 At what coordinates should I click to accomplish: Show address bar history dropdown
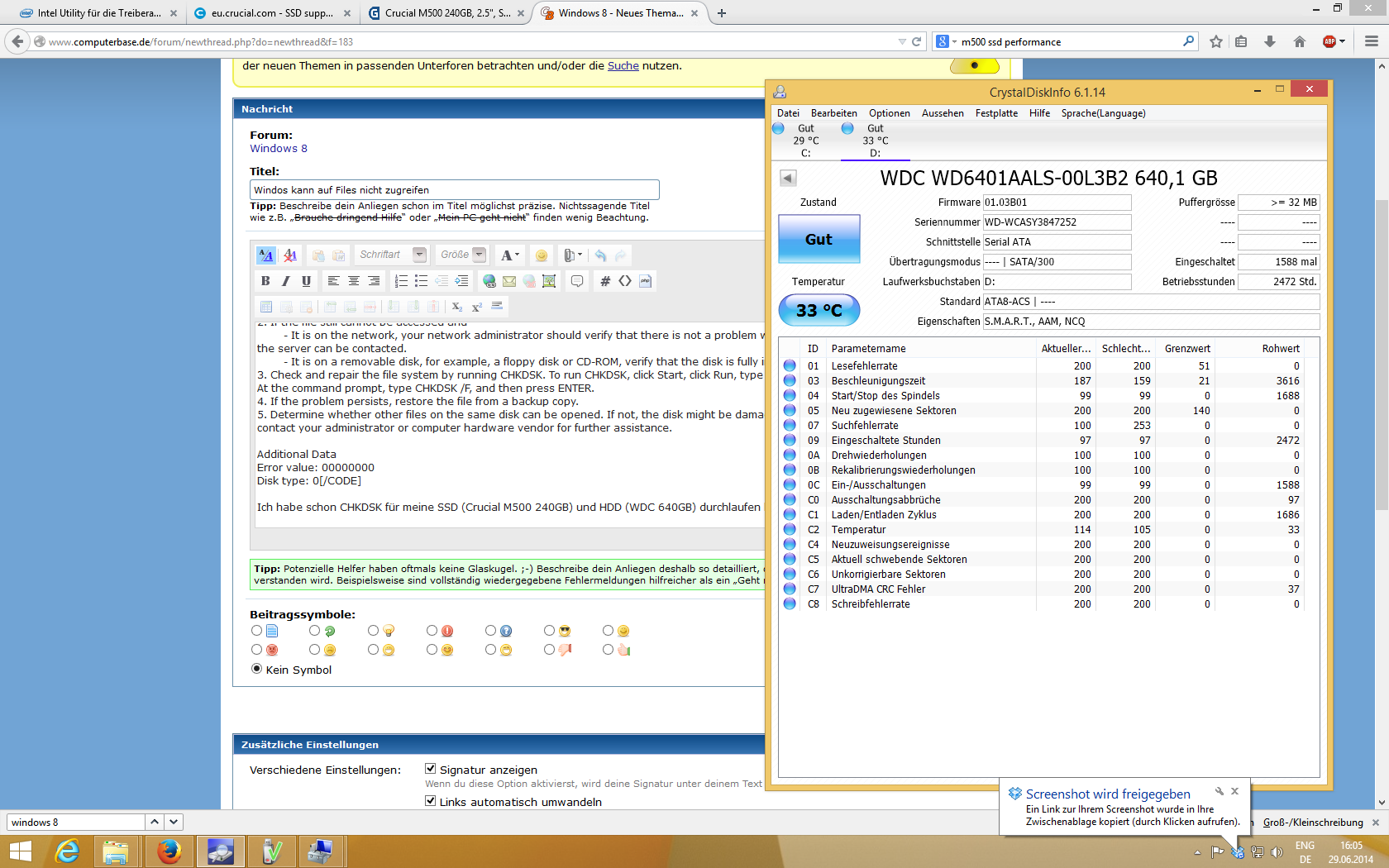(x=902, y=41)
